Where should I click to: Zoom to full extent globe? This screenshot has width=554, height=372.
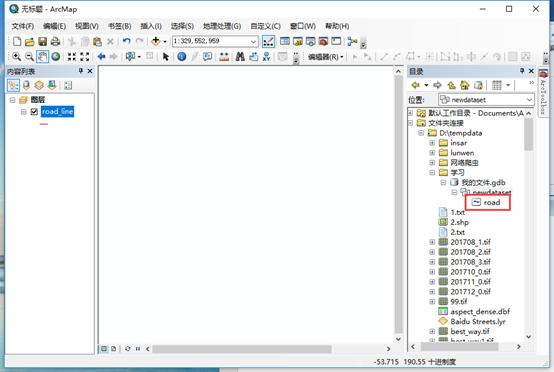tap(55, 57)
